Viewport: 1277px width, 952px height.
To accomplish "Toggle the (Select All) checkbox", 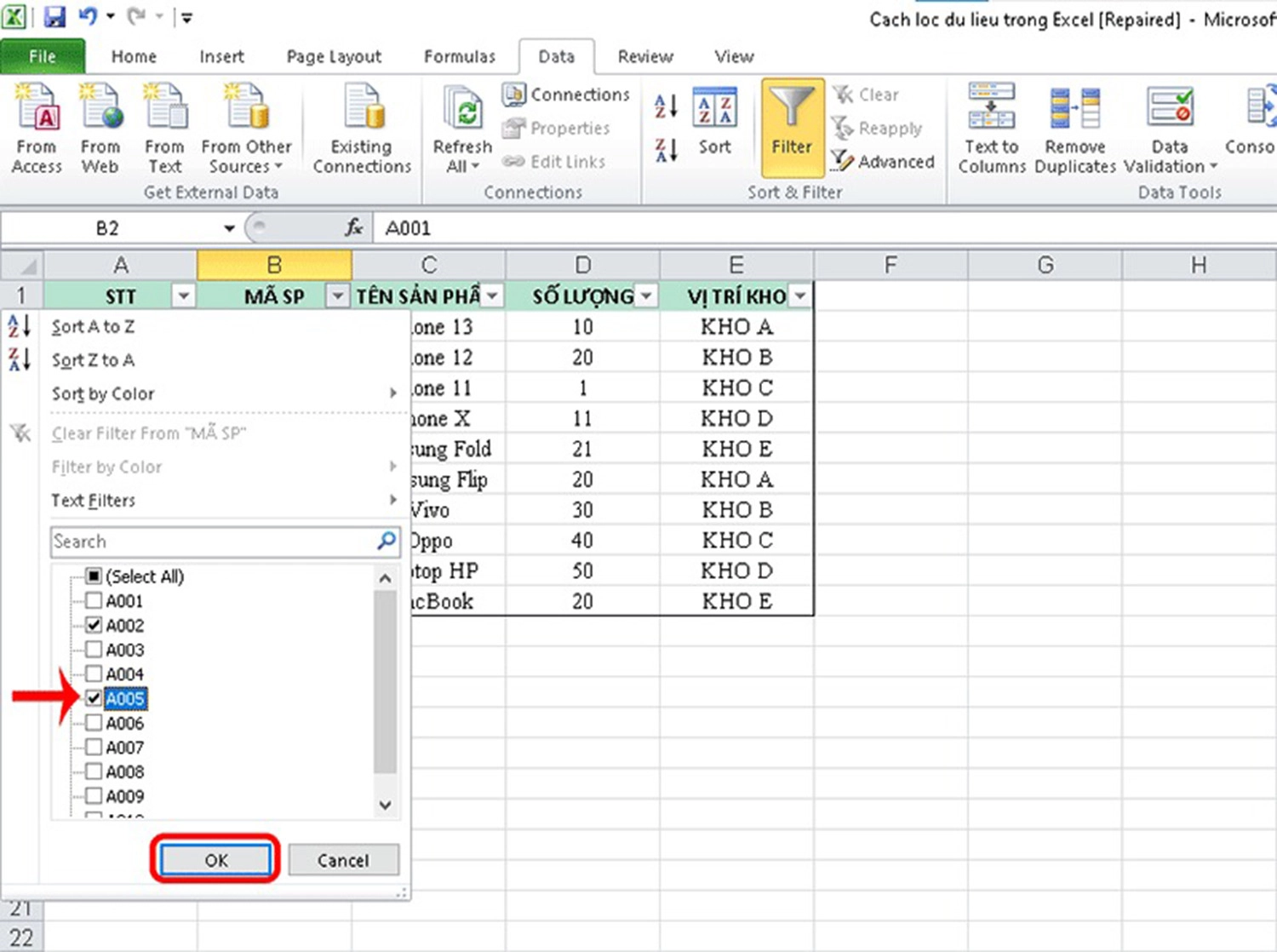I will (94, 576).
